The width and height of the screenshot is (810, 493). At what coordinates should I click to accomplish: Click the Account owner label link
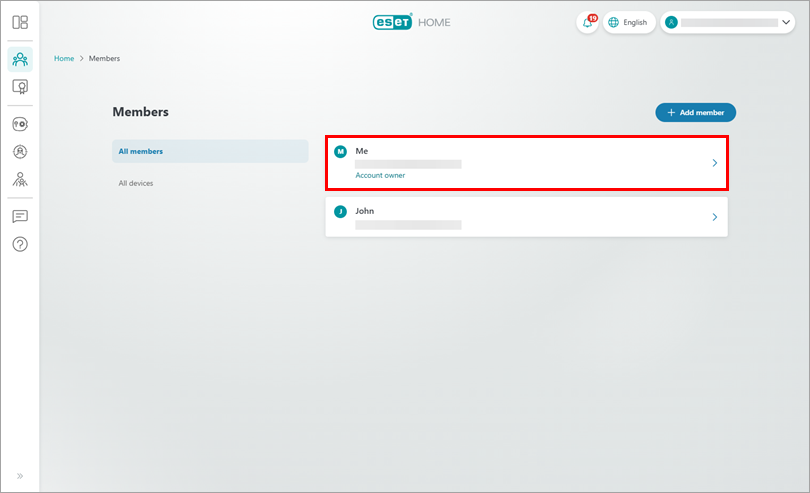click(x=380, y=175)
